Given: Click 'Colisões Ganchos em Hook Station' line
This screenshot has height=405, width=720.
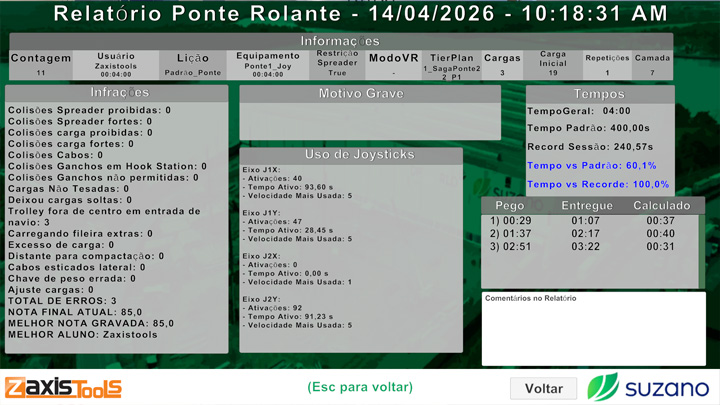Looking at the screenshot, I should click(x=107, y=166).
